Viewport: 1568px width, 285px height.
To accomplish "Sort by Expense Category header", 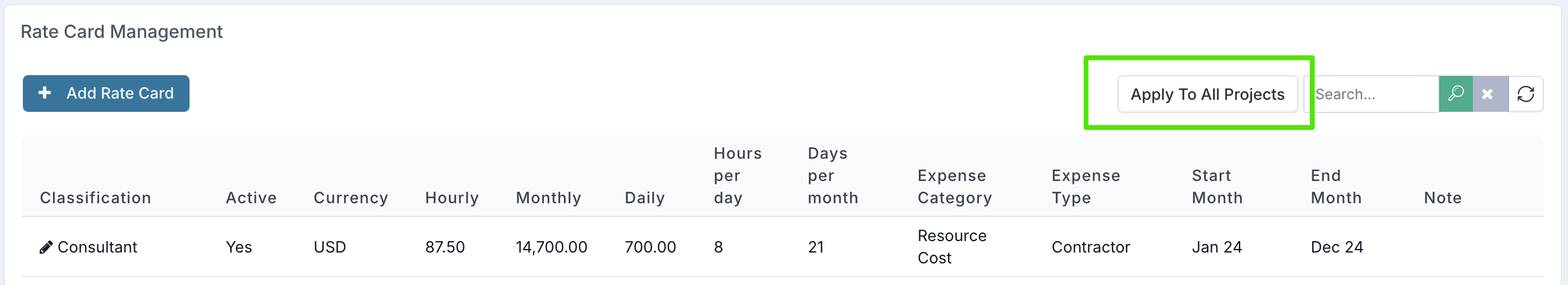I will point(954,186).
